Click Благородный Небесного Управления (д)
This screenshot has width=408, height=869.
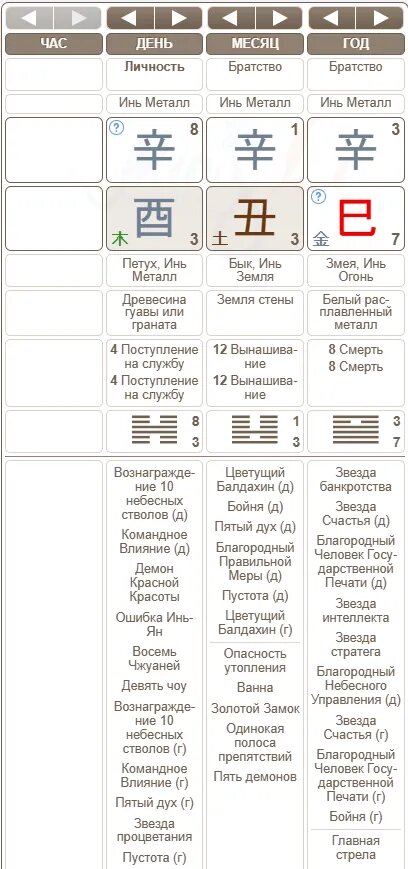click(x=356, y=686)
